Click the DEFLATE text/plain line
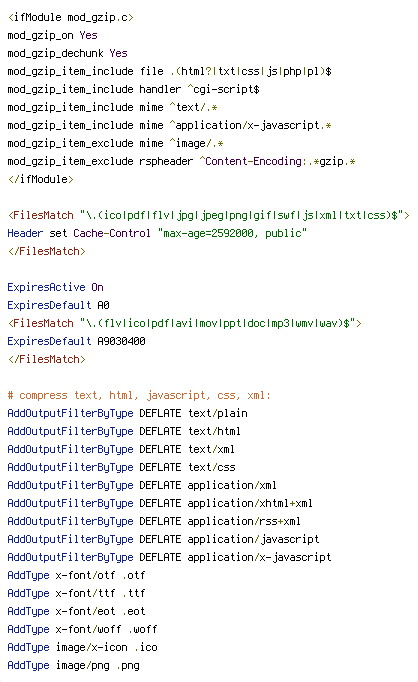 click(x=127, y=413)
